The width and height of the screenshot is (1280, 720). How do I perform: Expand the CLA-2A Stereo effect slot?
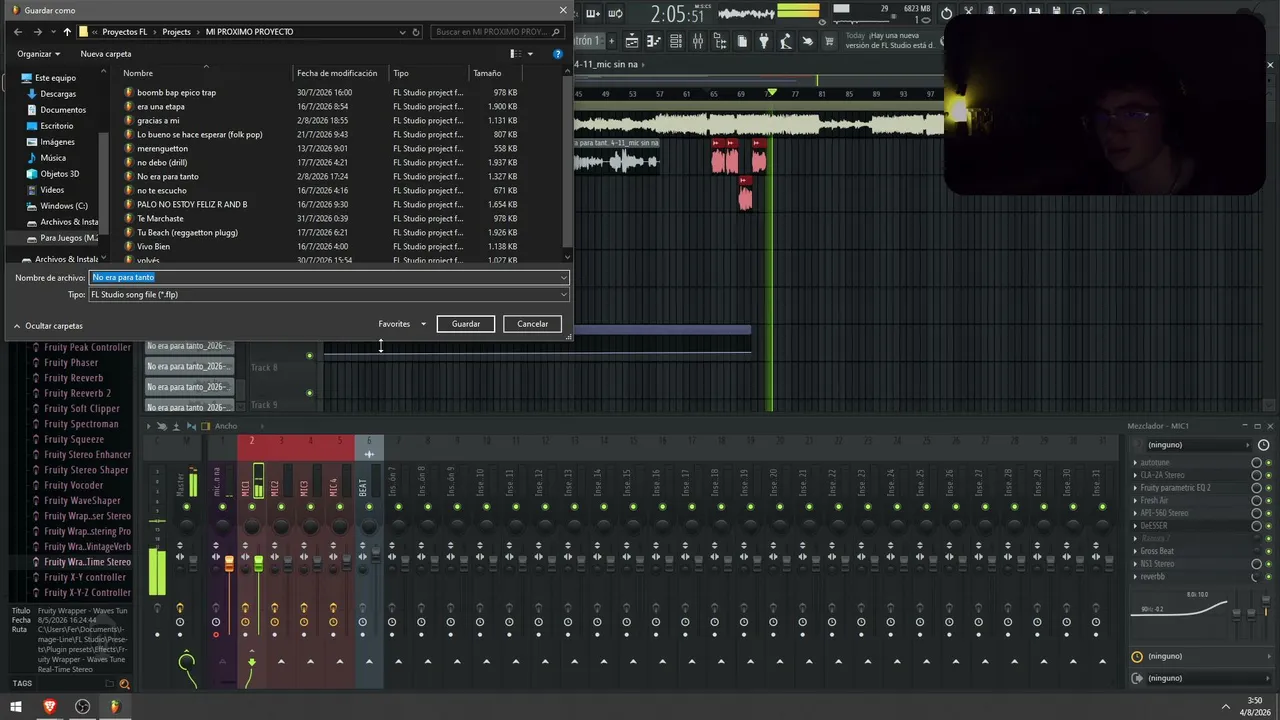(x=1135, y=475)
